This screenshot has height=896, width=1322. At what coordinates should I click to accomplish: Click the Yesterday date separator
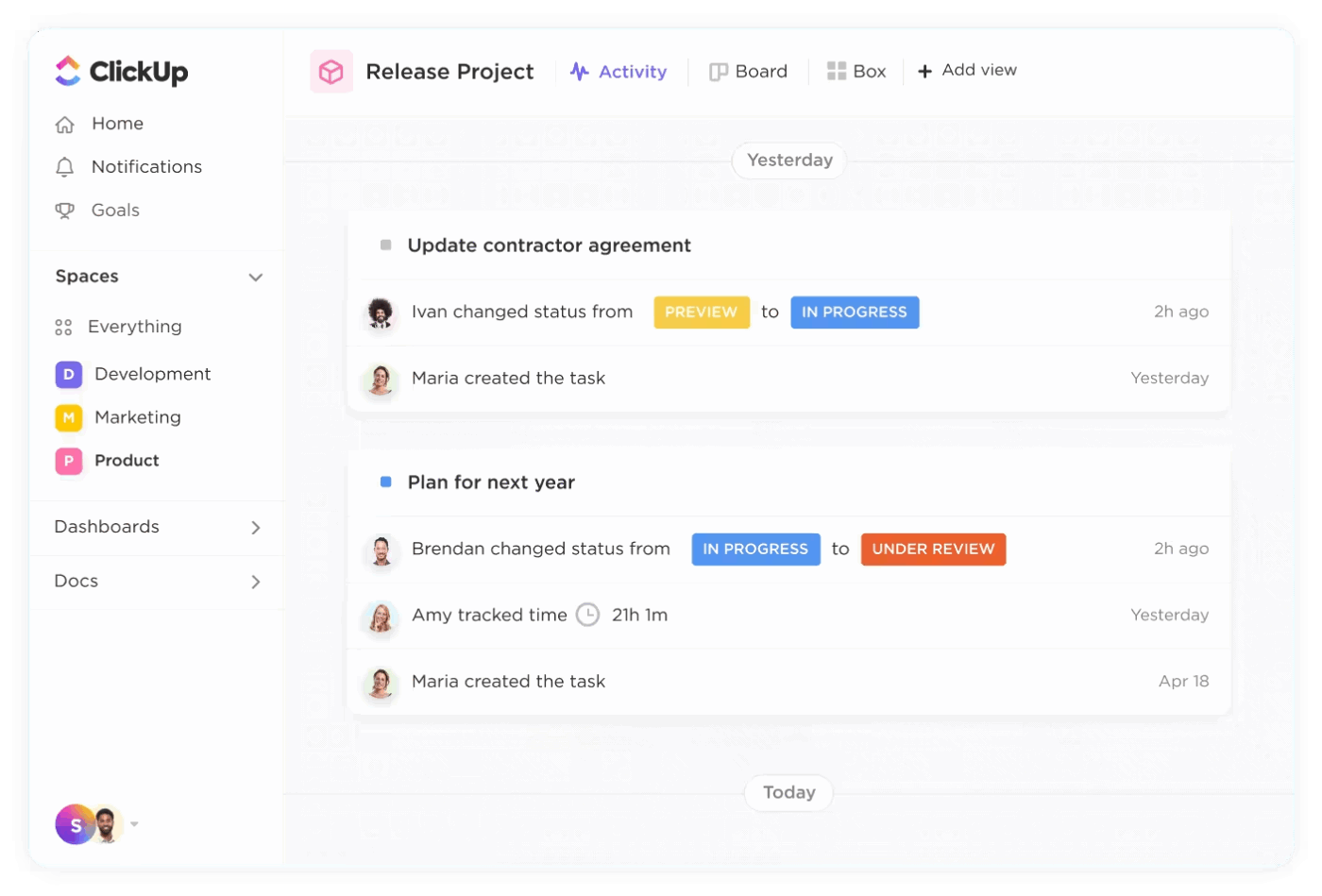(x=788, y=161)
